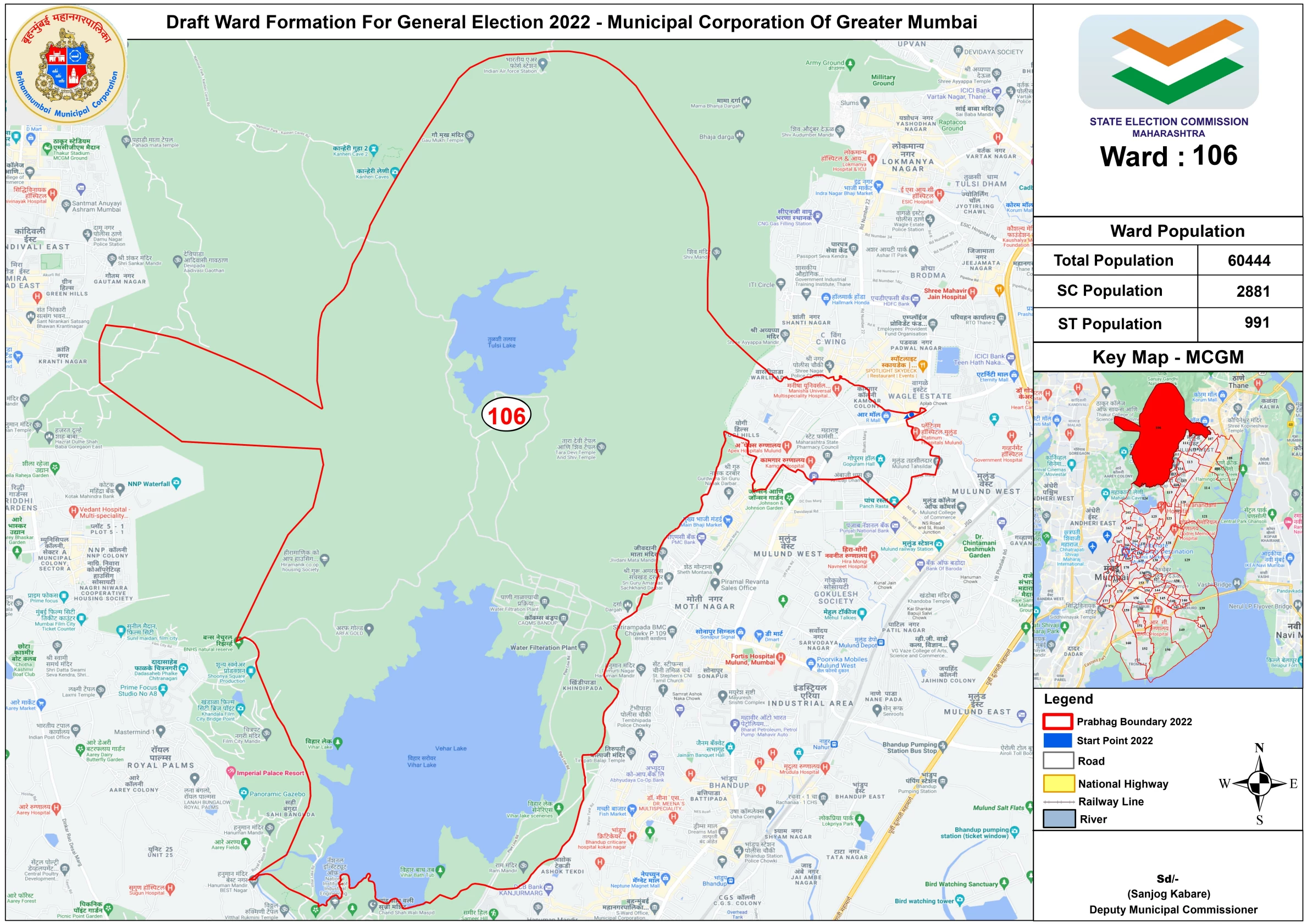Viewport: 1307px width, 924px height.
Task: Click the Fortis Hospital Mulund marker icon
Action: (780, 658)
